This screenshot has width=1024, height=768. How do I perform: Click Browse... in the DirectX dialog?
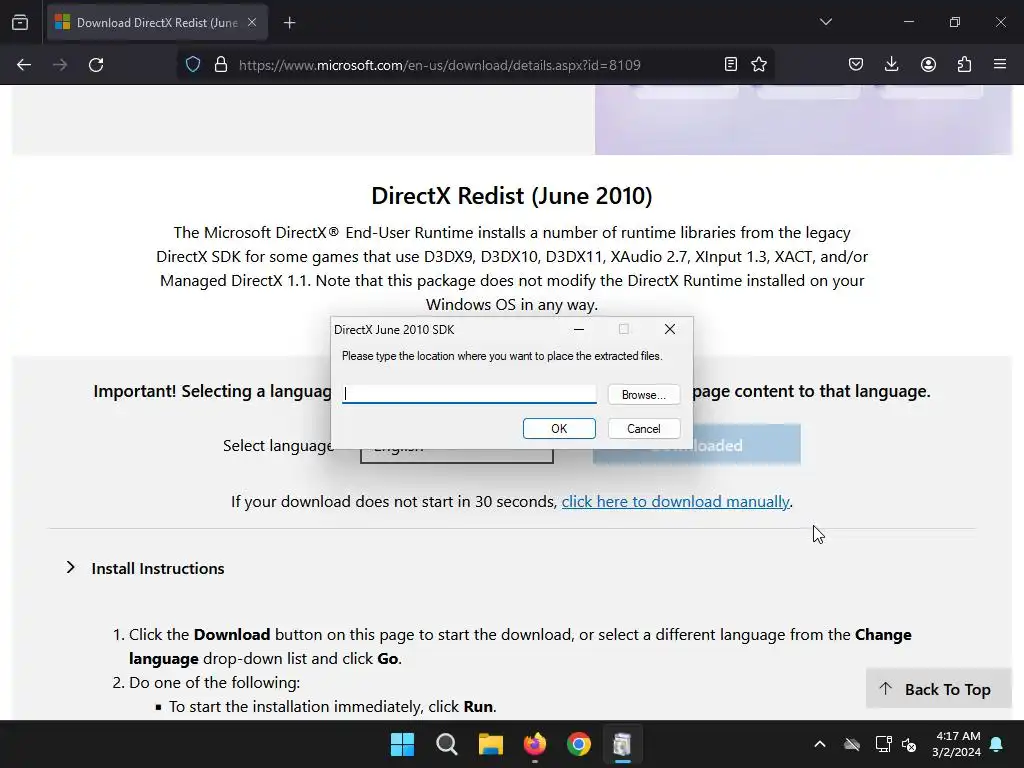[644, 394]
